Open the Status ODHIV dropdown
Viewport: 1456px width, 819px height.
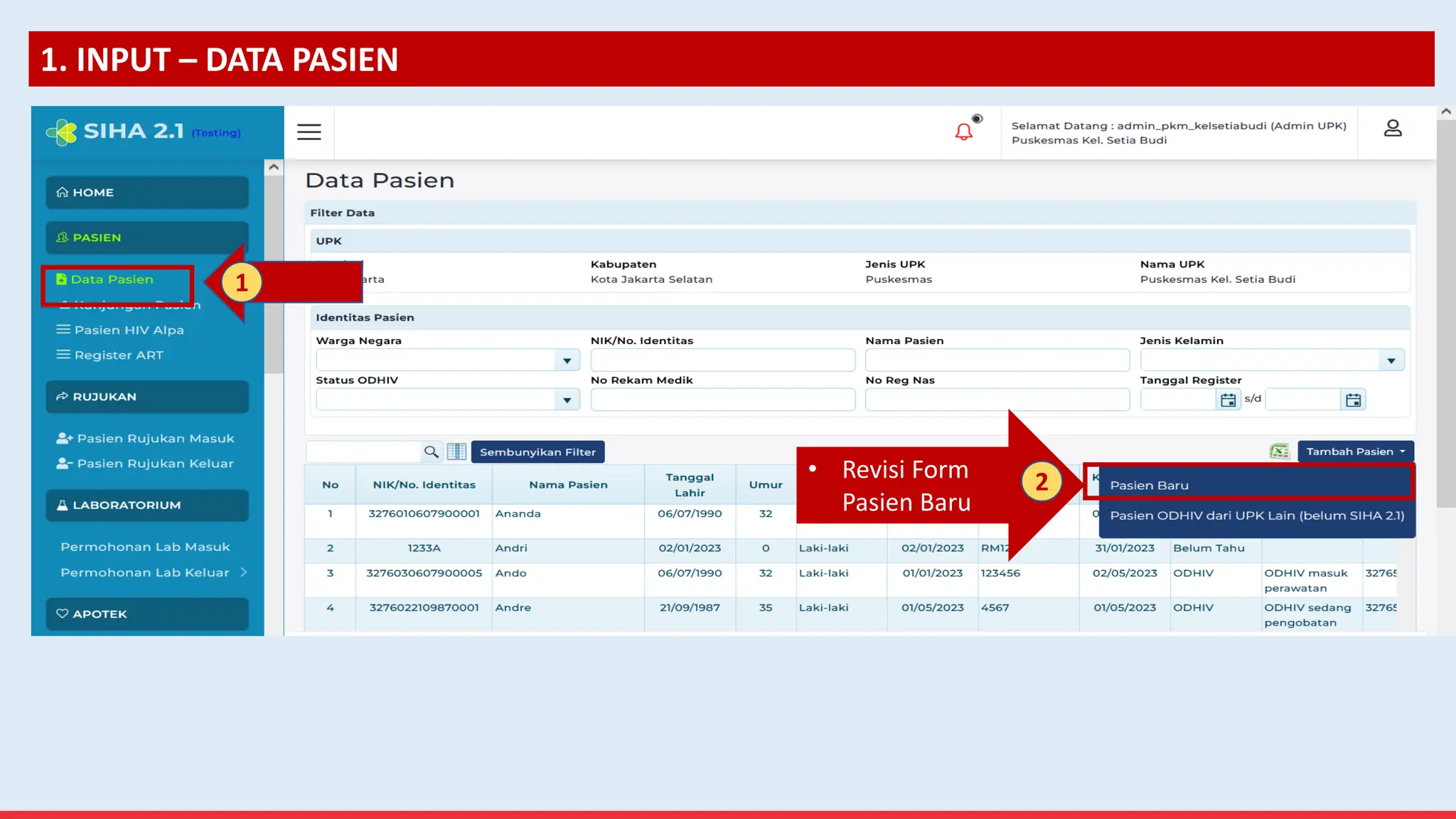(x=567, y=400)
